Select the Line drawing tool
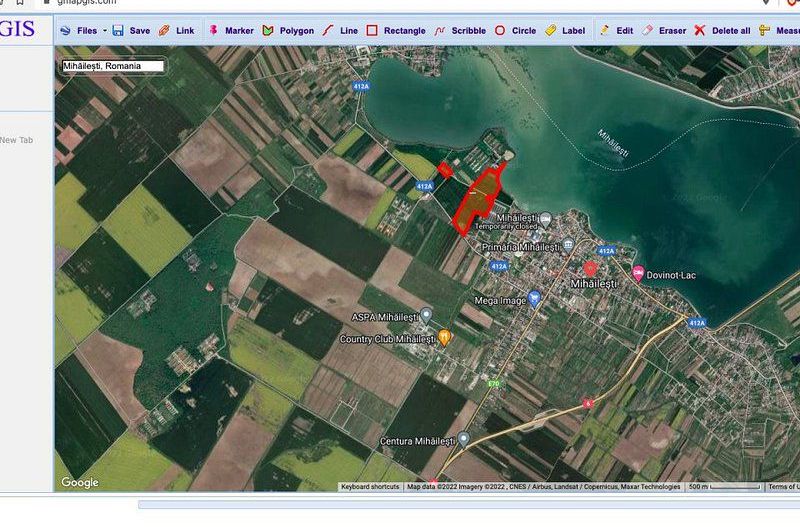 click(340, 31)
